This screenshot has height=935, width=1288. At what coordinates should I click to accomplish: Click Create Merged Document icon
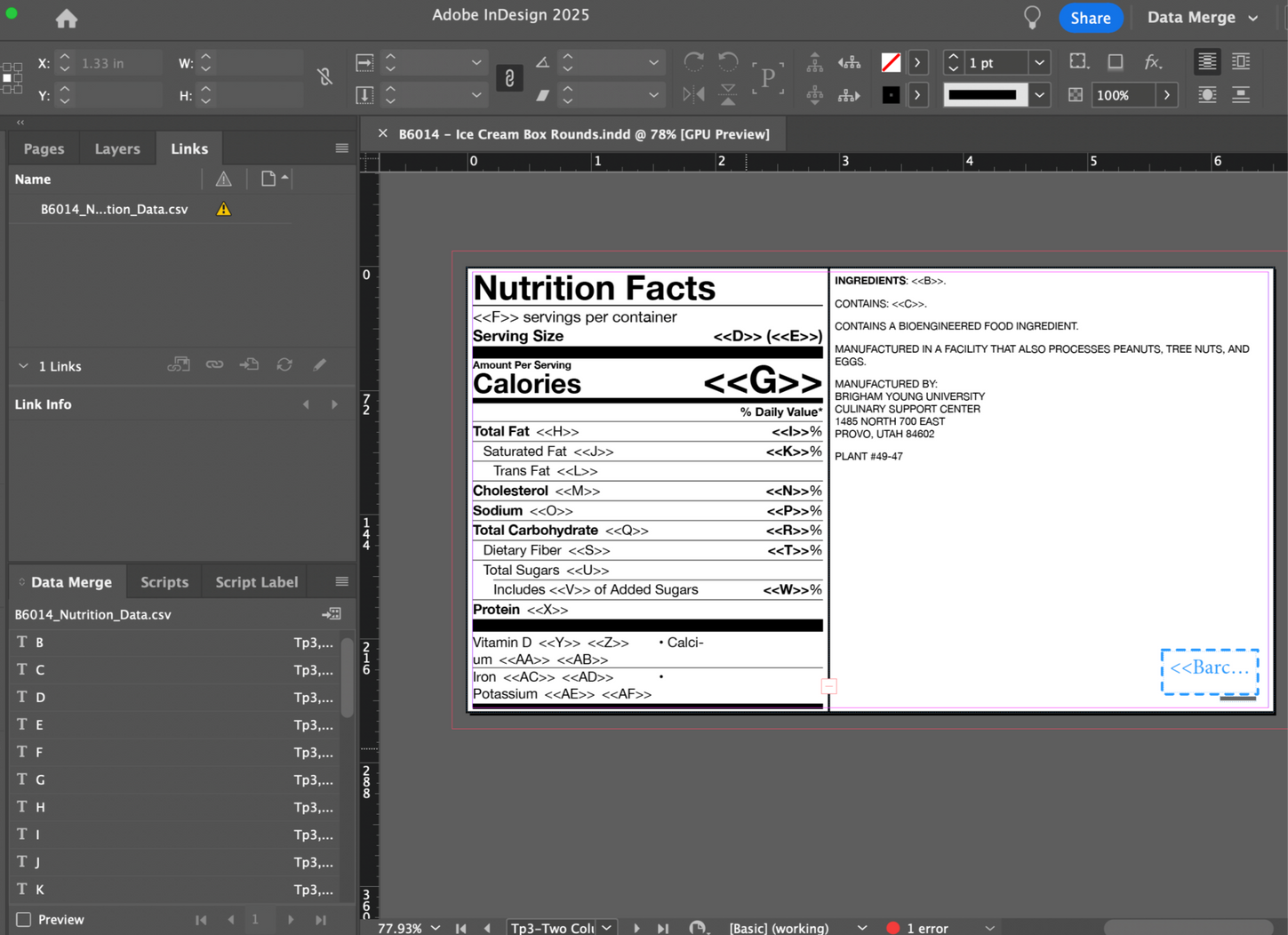332,614
